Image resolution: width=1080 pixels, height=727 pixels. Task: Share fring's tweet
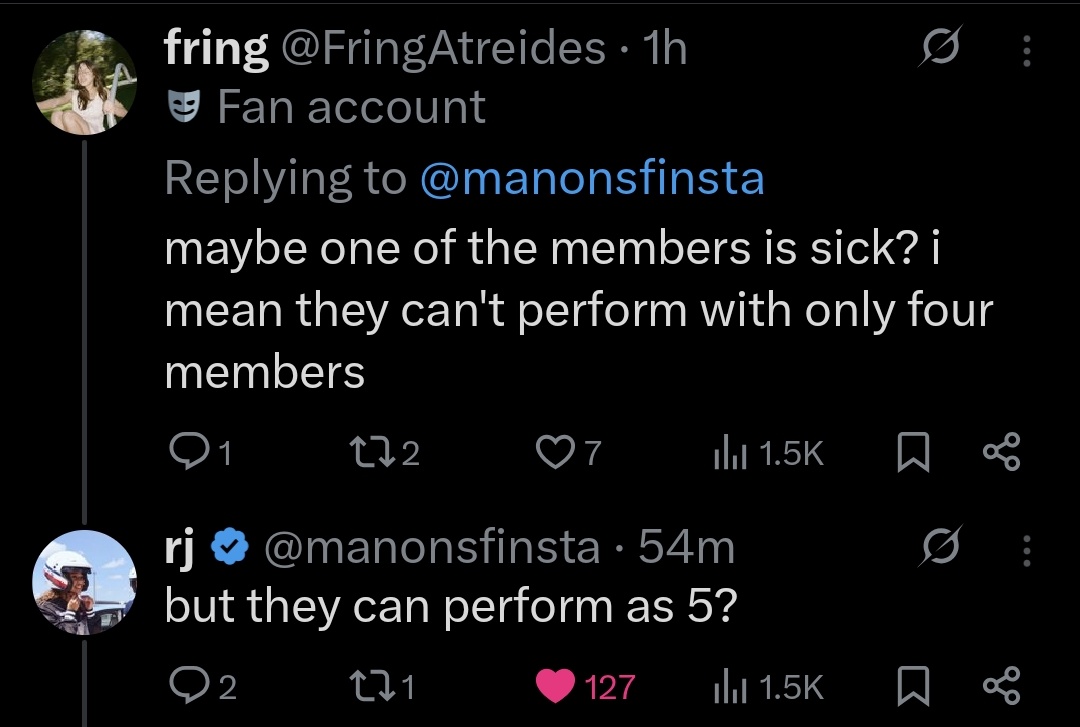pyautogui.click(x=1001, y=455)
